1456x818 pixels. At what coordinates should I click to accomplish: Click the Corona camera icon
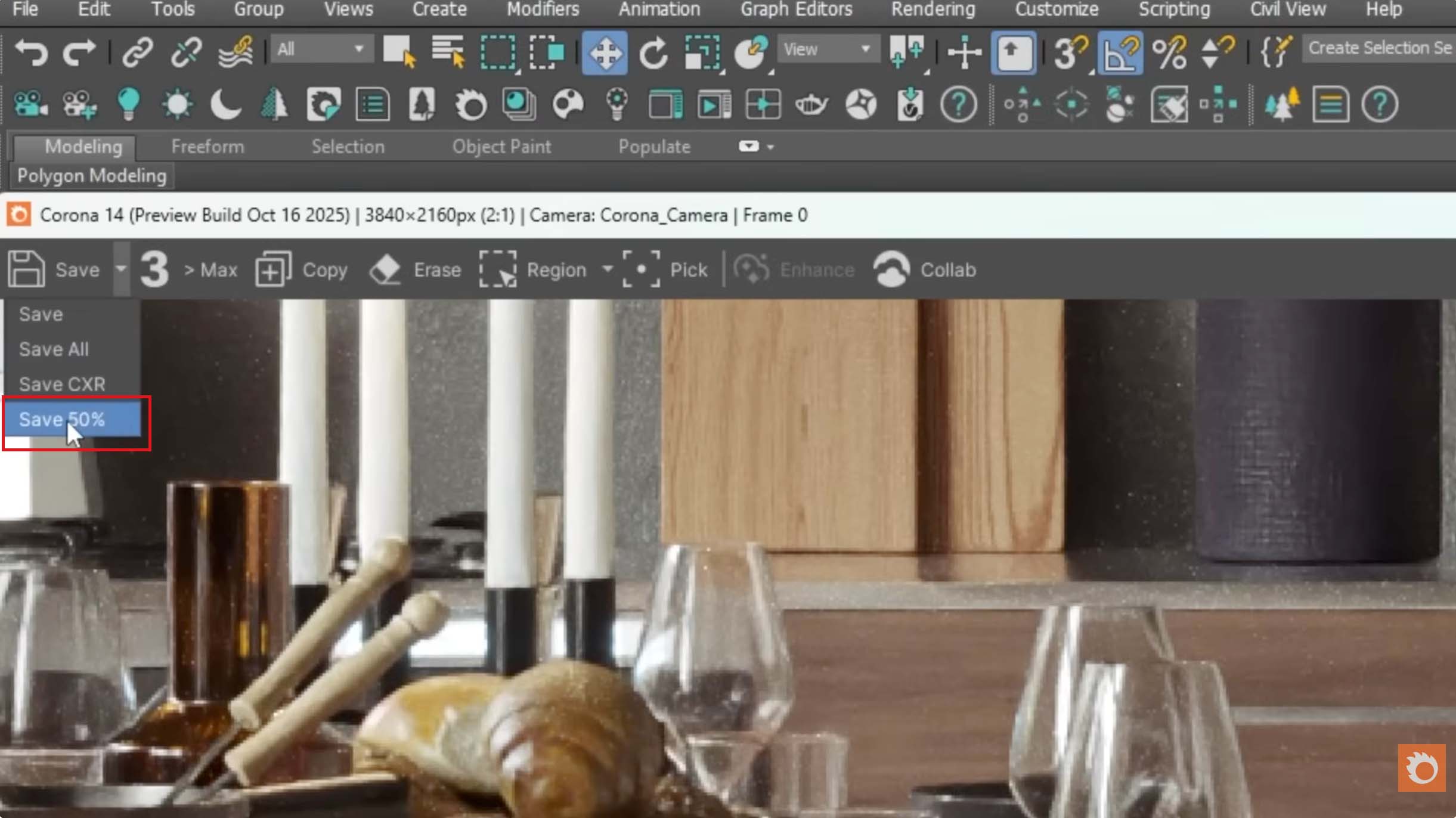pyautogui.click(x=30, y=105)
